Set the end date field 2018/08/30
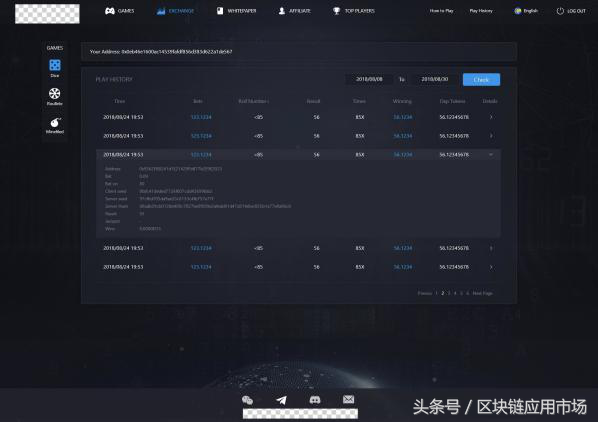This screenshot has width=598, height=422. coord(434,79)
